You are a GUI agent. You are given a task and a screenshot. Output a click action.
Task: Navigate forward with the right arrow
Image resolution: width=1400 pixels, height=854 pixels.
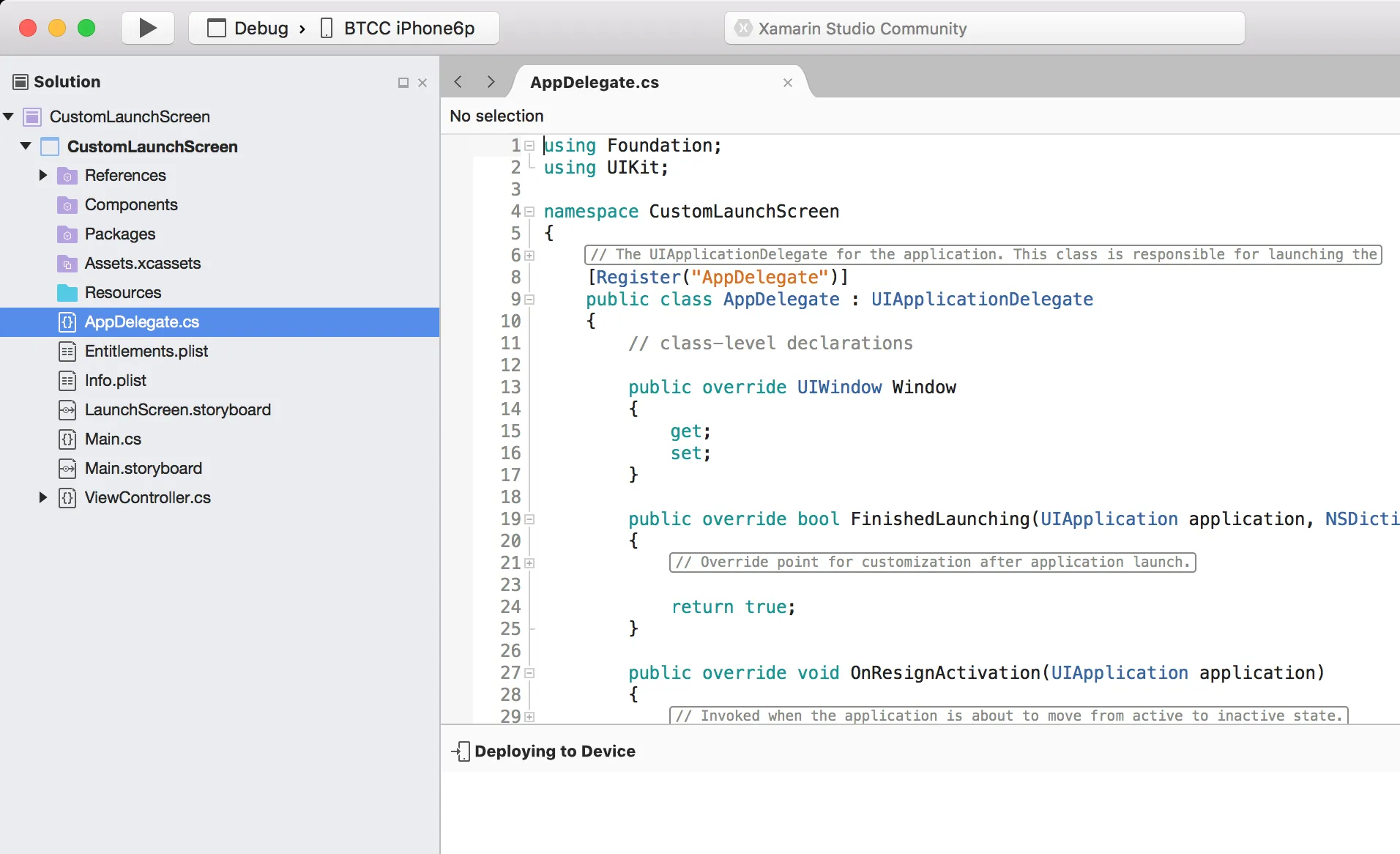pos(491,82)
